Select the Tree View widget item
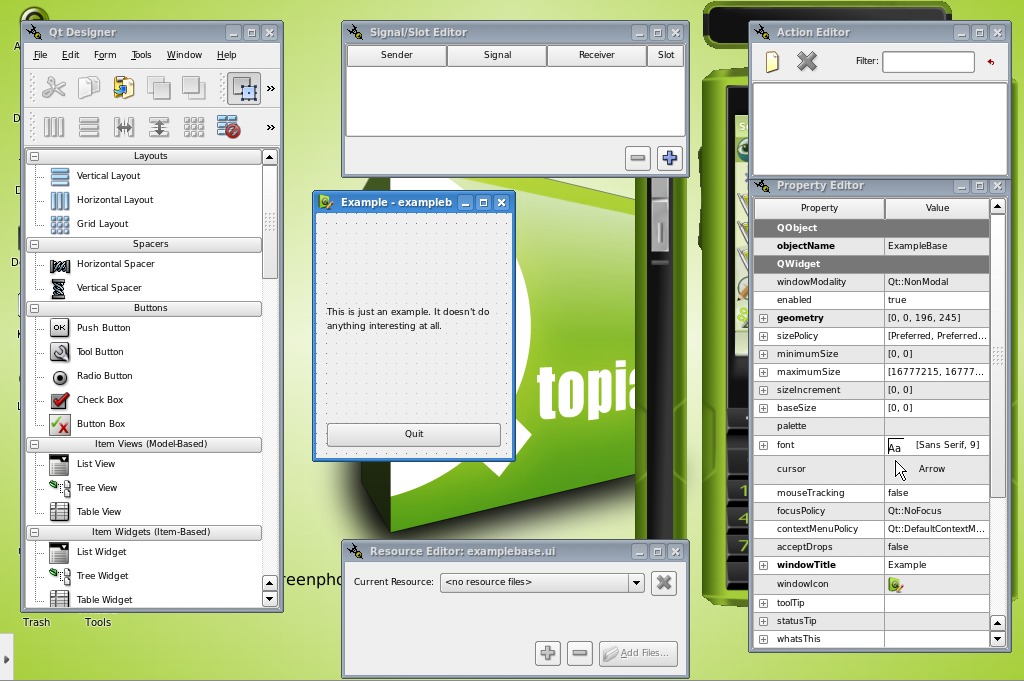 click(x=96, y=488)
